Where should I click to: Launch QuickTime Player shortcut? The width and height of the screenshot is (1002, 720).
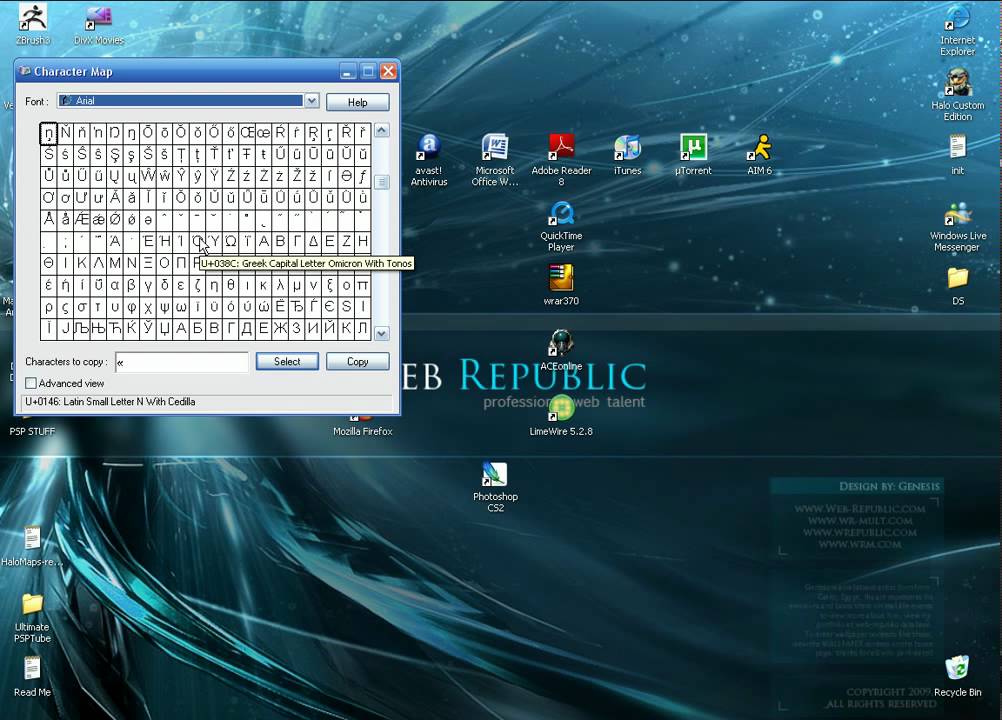(561, 226)
